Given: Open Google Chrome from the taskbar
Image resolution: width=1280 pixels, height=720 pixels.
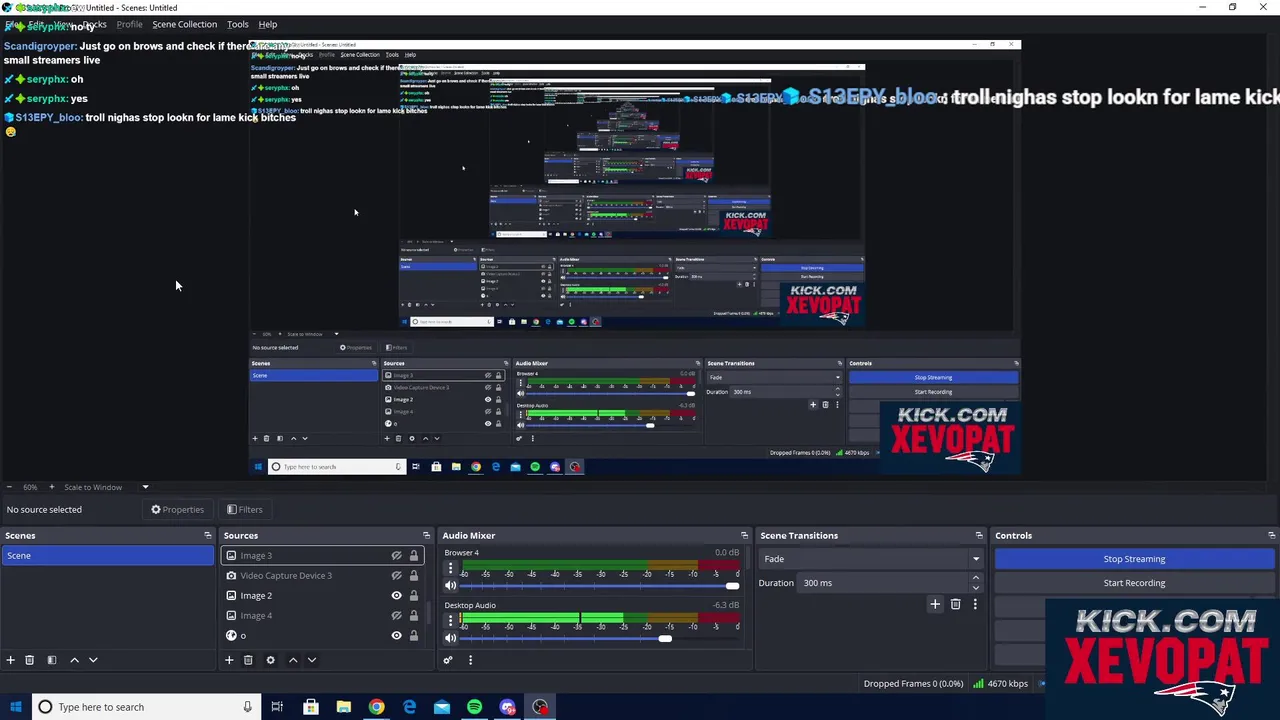Looking at the screenshot, I should point(376,707).
